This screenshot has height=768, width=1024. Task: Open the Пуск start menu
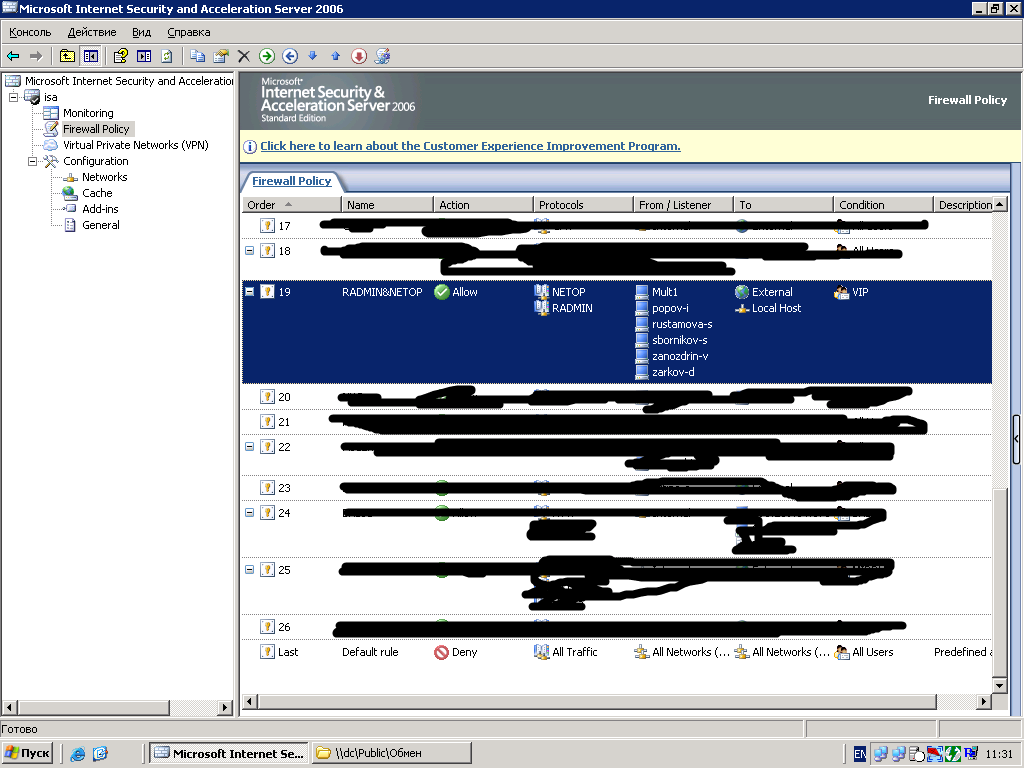pos(27,753)
